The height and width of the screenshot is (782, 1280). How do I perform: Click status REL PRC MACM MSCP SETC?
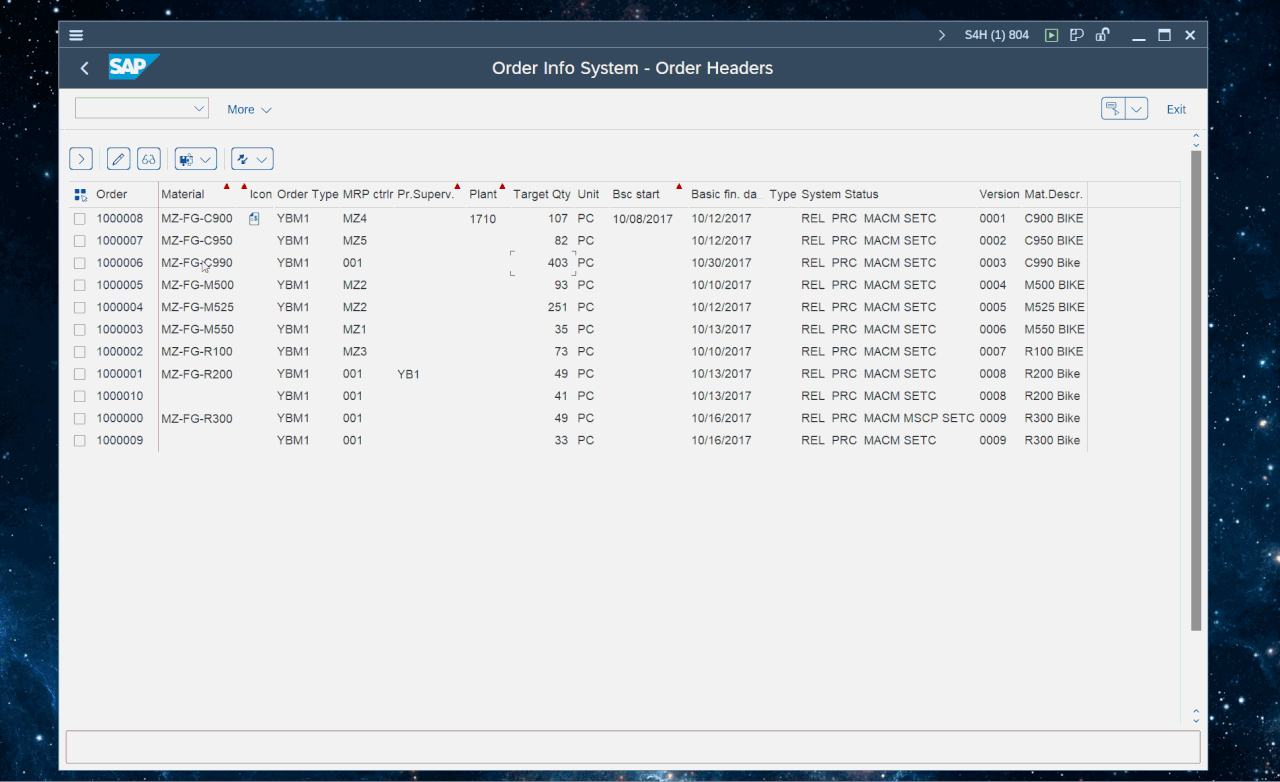(x=887, y=418)
